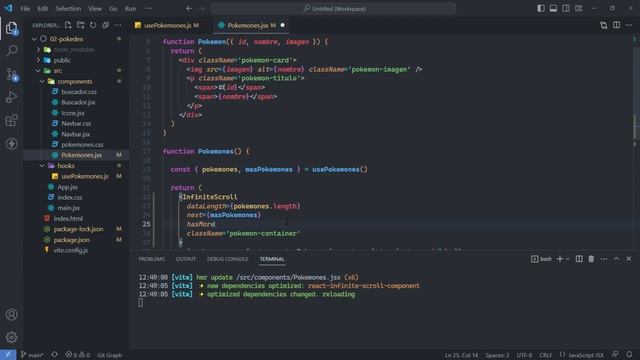Click Ln 25, Col 14 cursor position
640x360 pixels.
click(x=461, y=355)
